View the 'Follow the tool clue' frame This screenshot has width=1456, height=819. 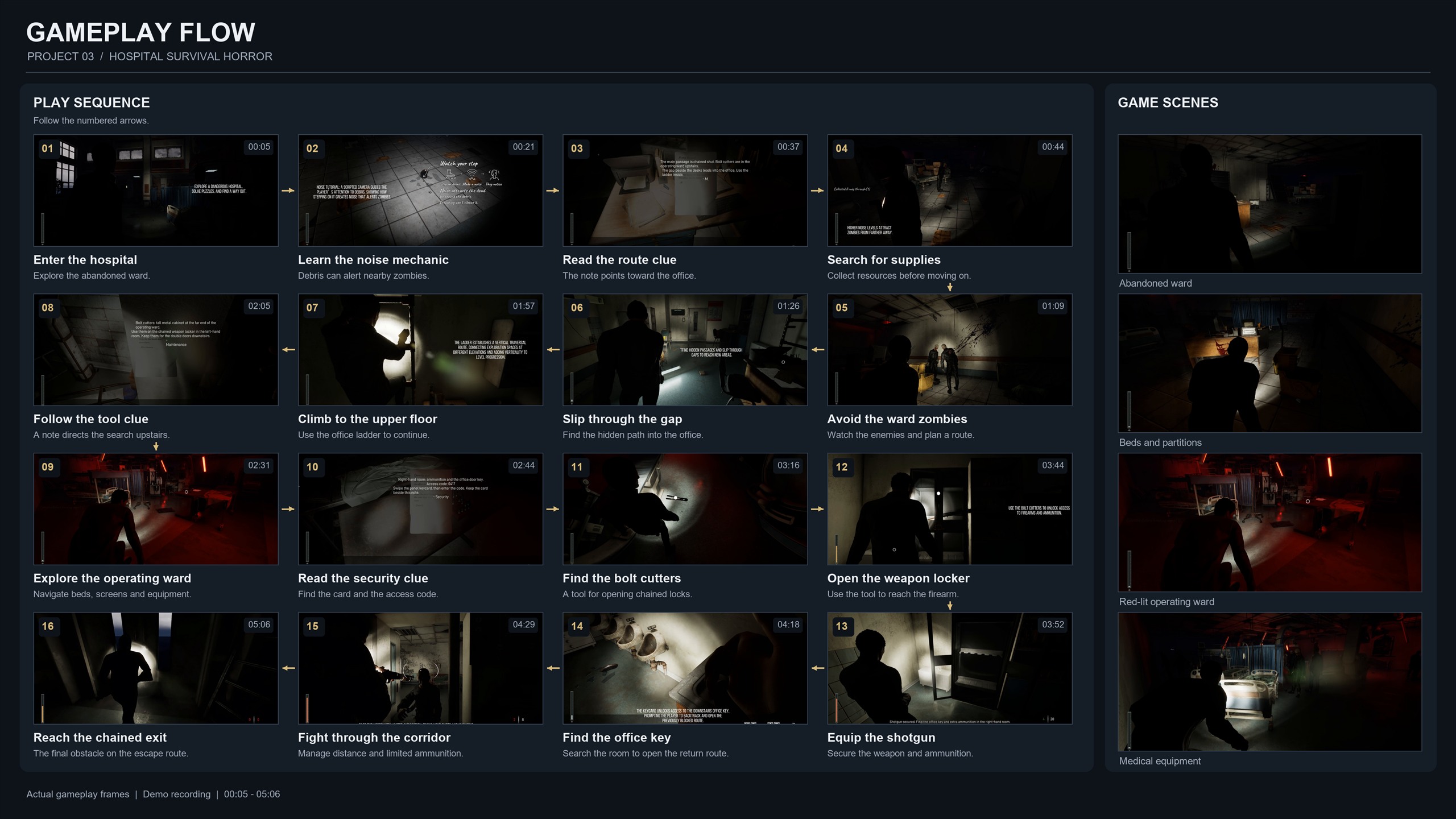point(156,350)
